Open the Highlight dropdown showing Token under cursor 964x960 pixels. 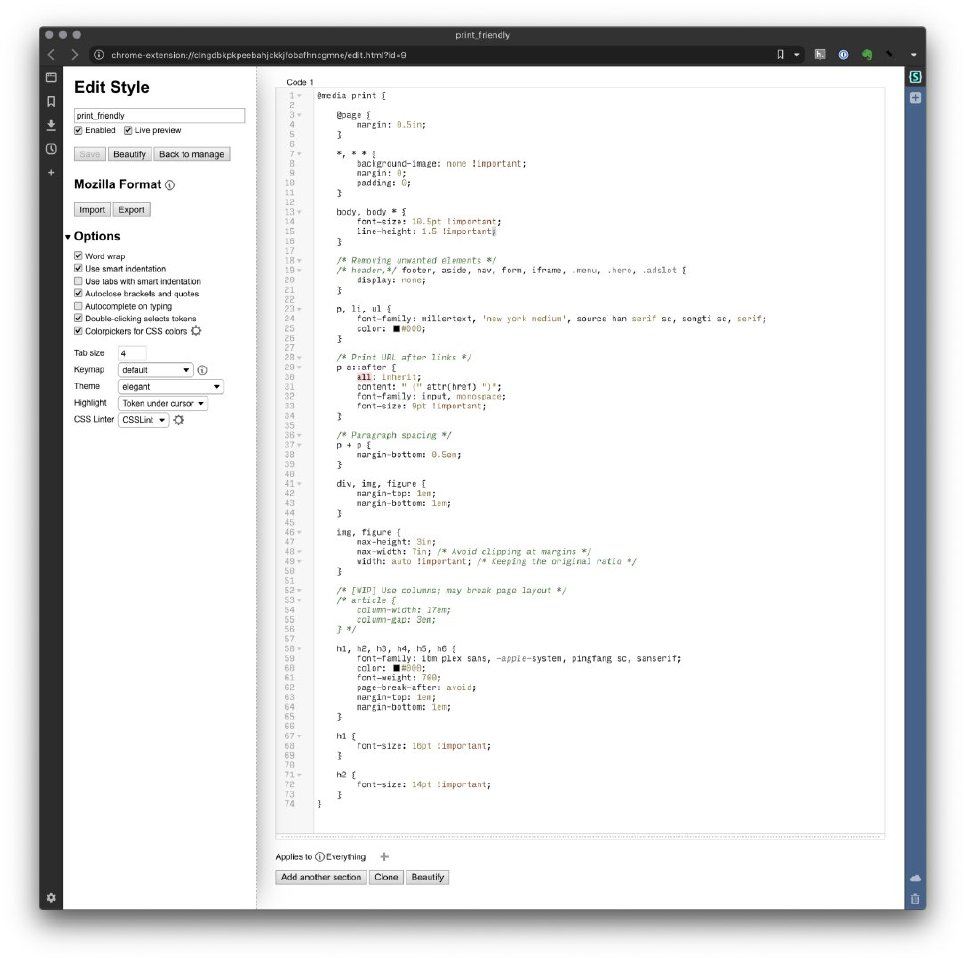162,404
